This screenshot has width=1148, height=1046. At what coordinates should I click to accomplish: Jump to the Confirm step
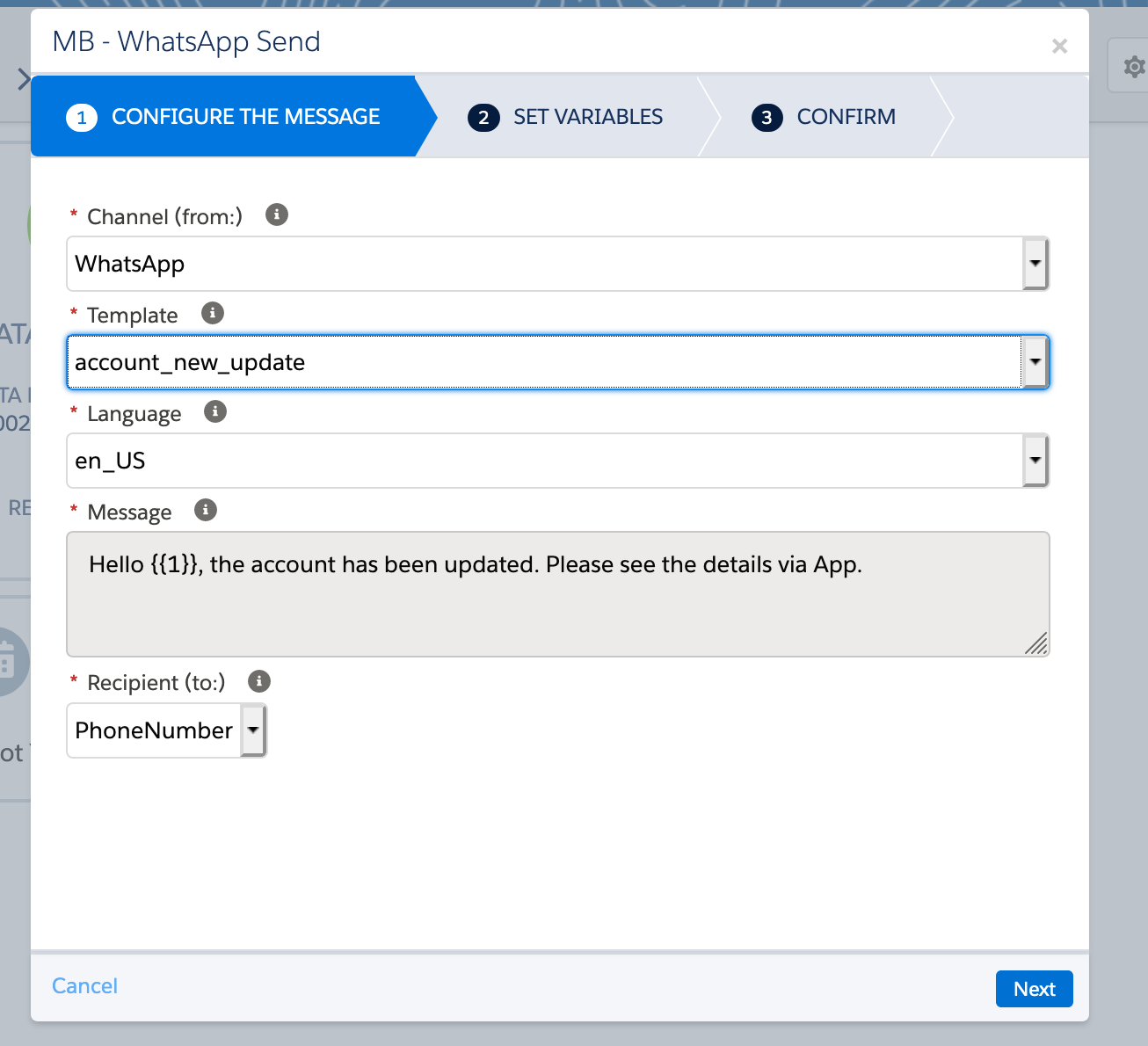846,117
